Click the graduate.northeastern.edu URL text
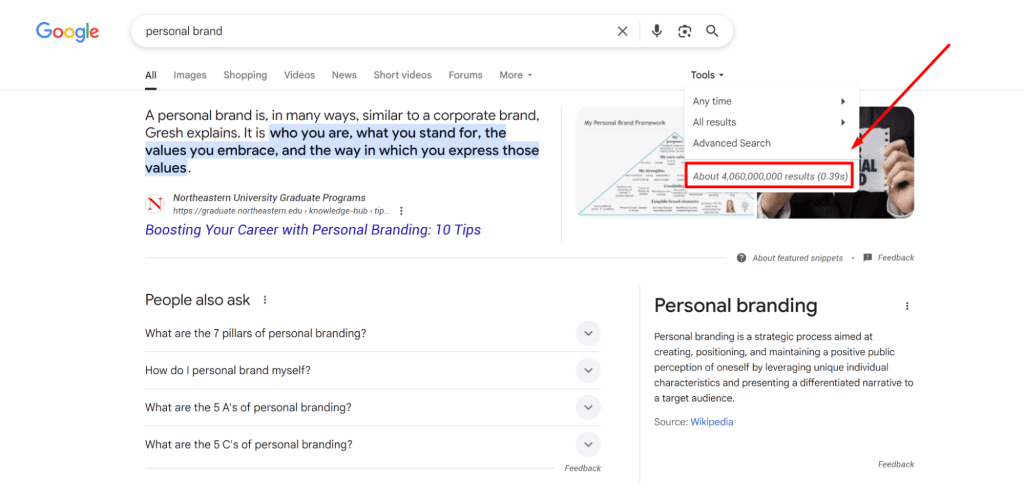Screen dimensions: 1024x496 coord(281,211)
